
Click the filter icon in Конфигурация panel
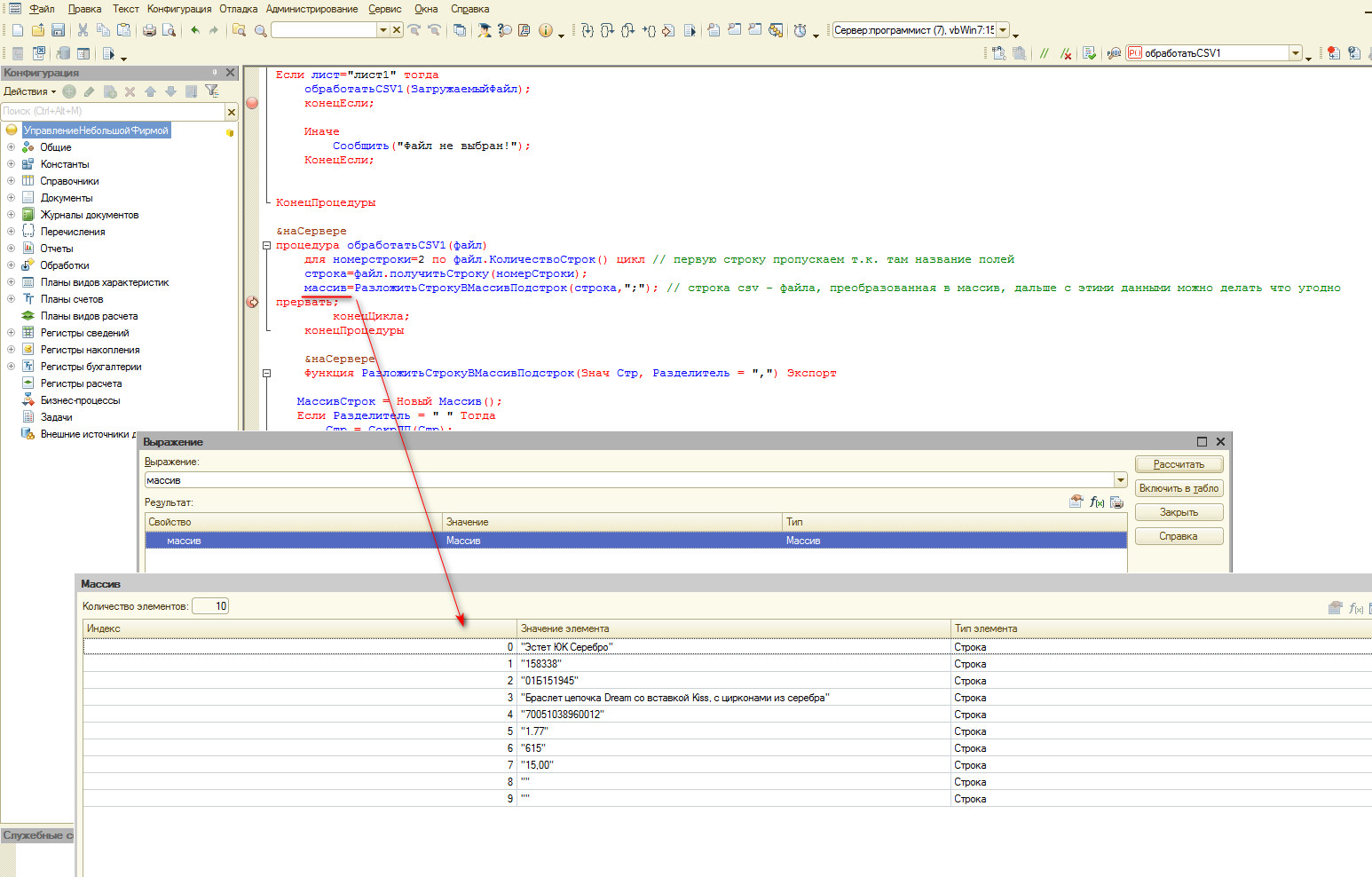point(211,91)
